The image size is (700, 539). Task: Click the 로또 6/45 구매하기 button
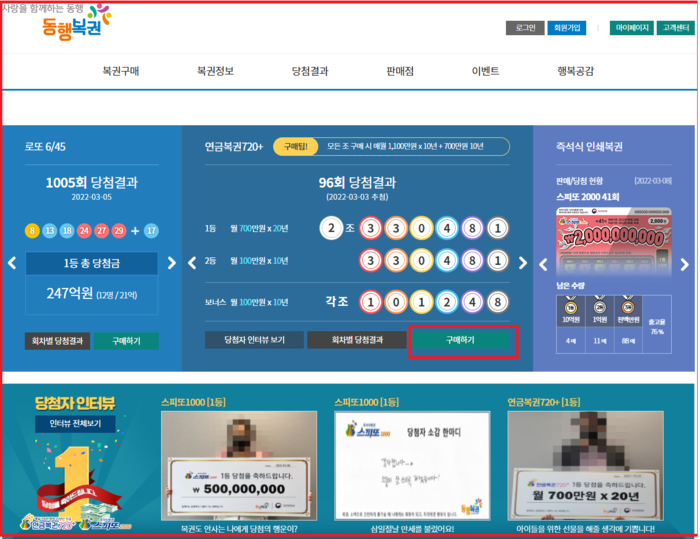tap(126, 341)
